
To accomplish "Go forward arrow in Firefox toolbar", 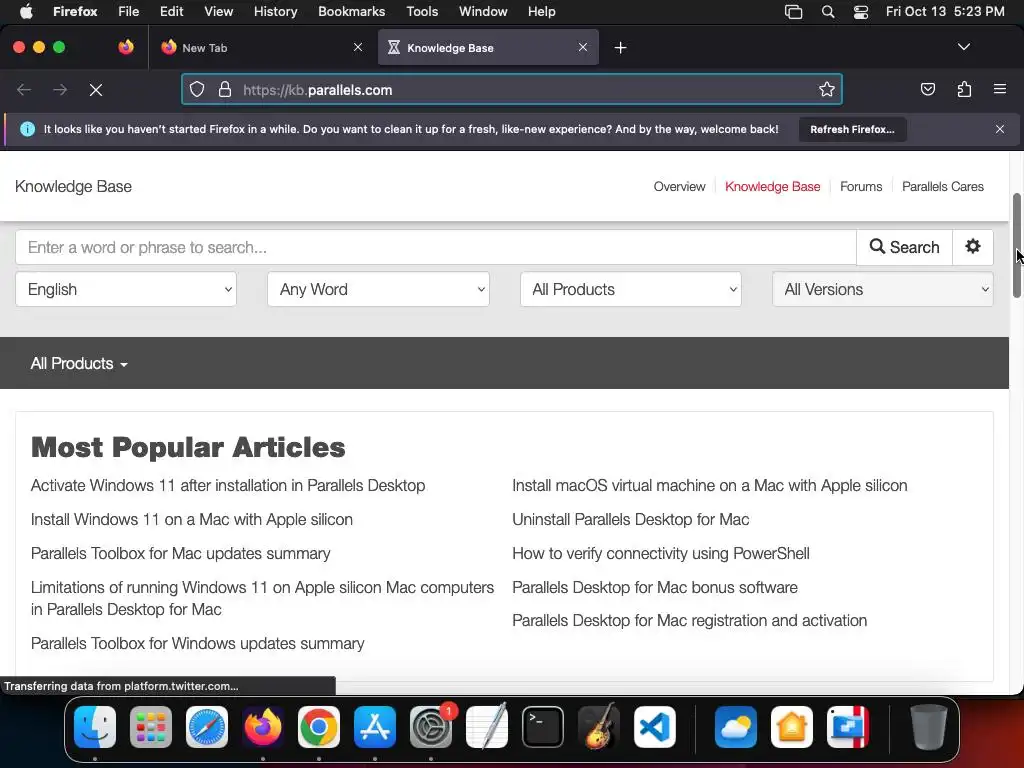I will pos(60,89).
